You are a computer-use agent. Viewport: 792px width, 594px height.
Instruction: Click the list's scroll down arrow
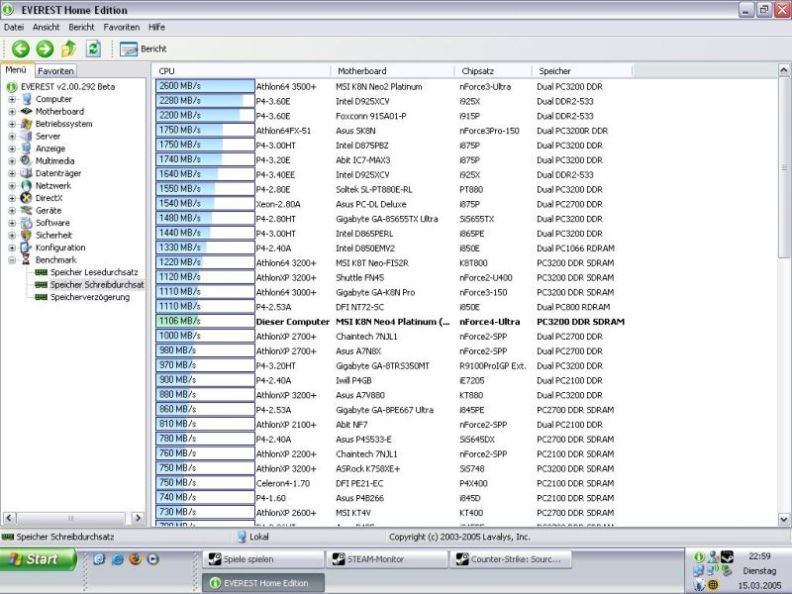click(x=784, y=519)
